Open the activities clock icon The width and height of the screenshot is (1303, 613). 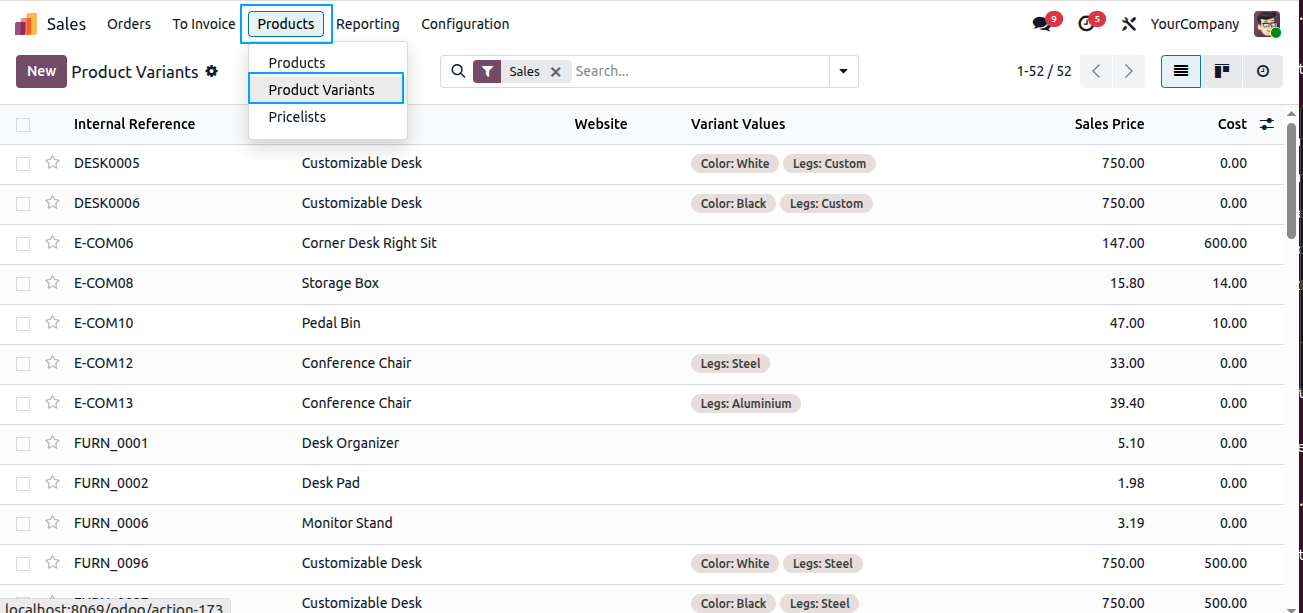(x=1086, y=24)
